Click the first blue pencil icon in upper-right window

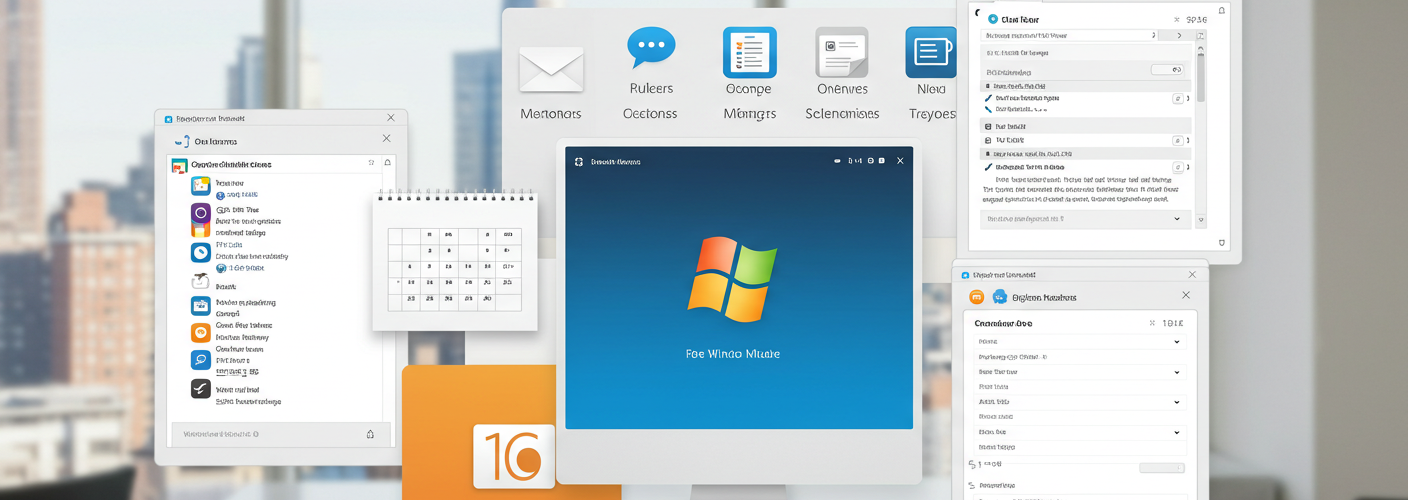989,98
